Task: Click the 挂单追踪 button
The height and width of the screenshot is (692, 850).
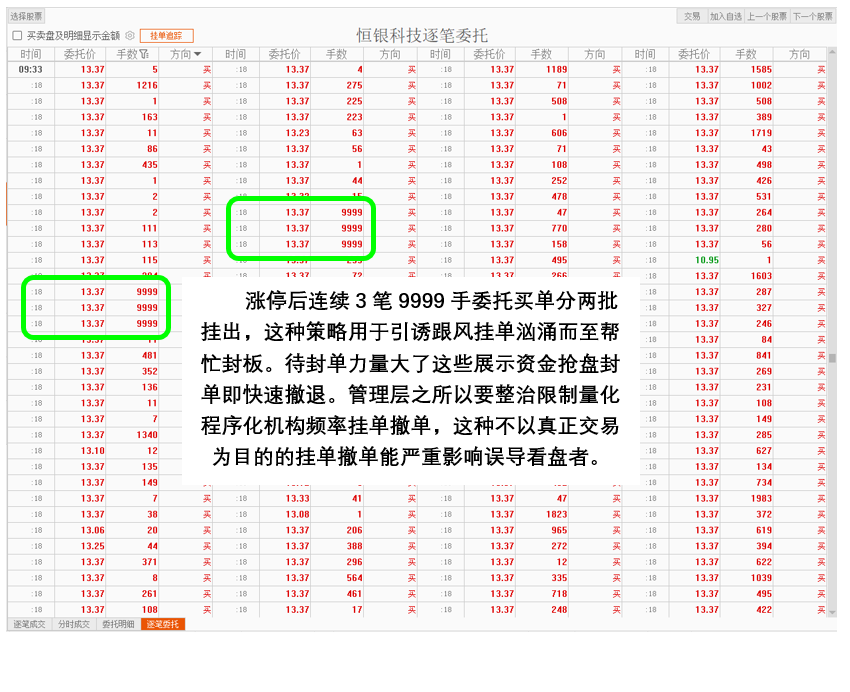Action: pos(166,35)
